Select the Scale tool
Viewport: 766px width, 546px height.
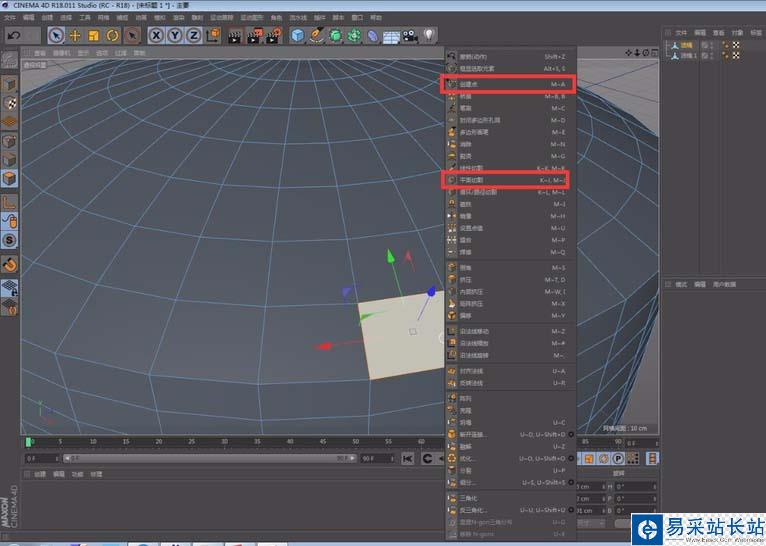(93, 35)
